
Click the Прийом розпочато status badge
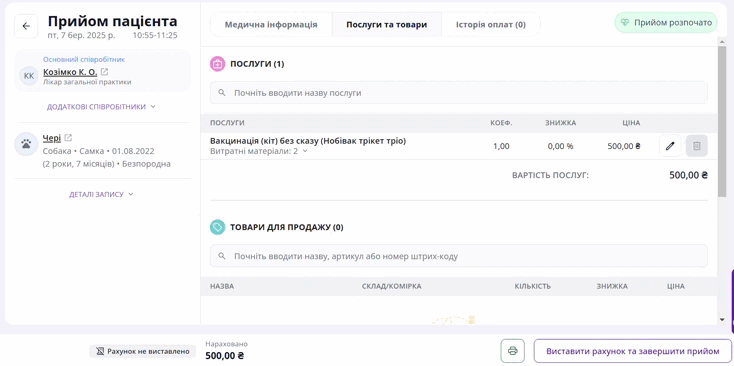(x=666, y=22)
